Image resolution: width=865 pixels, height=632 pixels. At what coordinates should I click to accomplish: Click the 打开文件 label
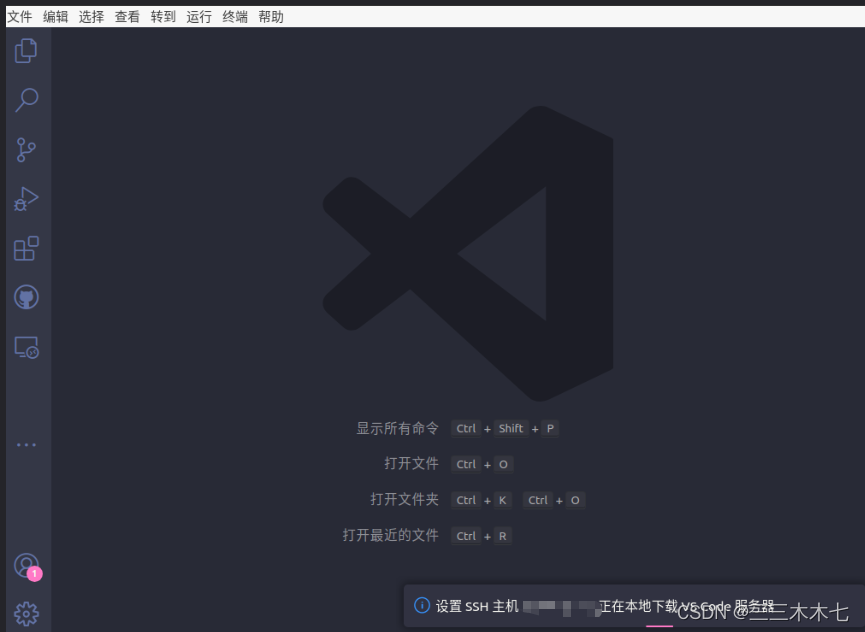pos(412,464)
